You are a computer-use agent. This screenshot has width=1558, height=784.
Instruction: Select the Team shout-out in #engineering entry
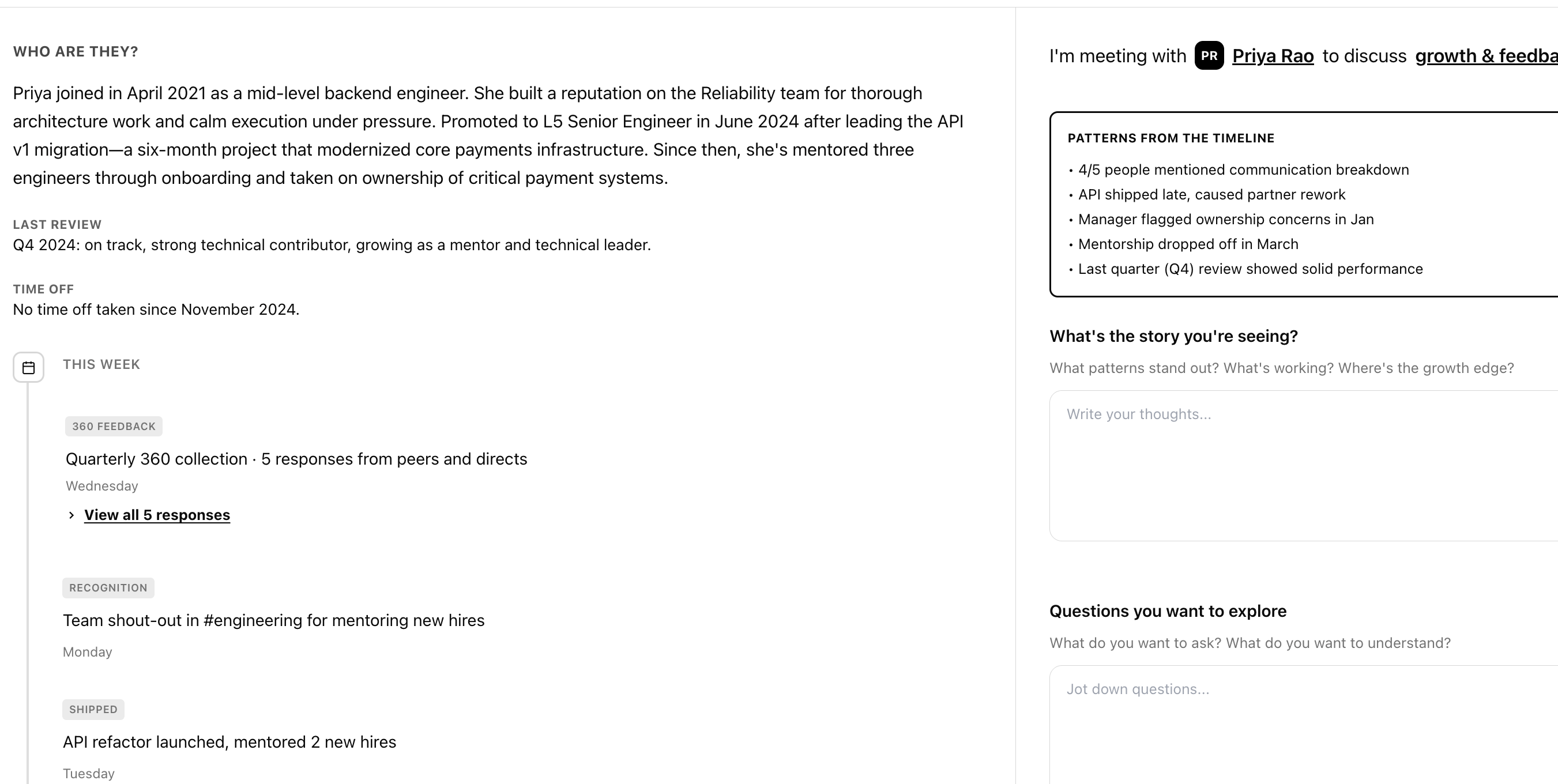click(x=273, y=620)
